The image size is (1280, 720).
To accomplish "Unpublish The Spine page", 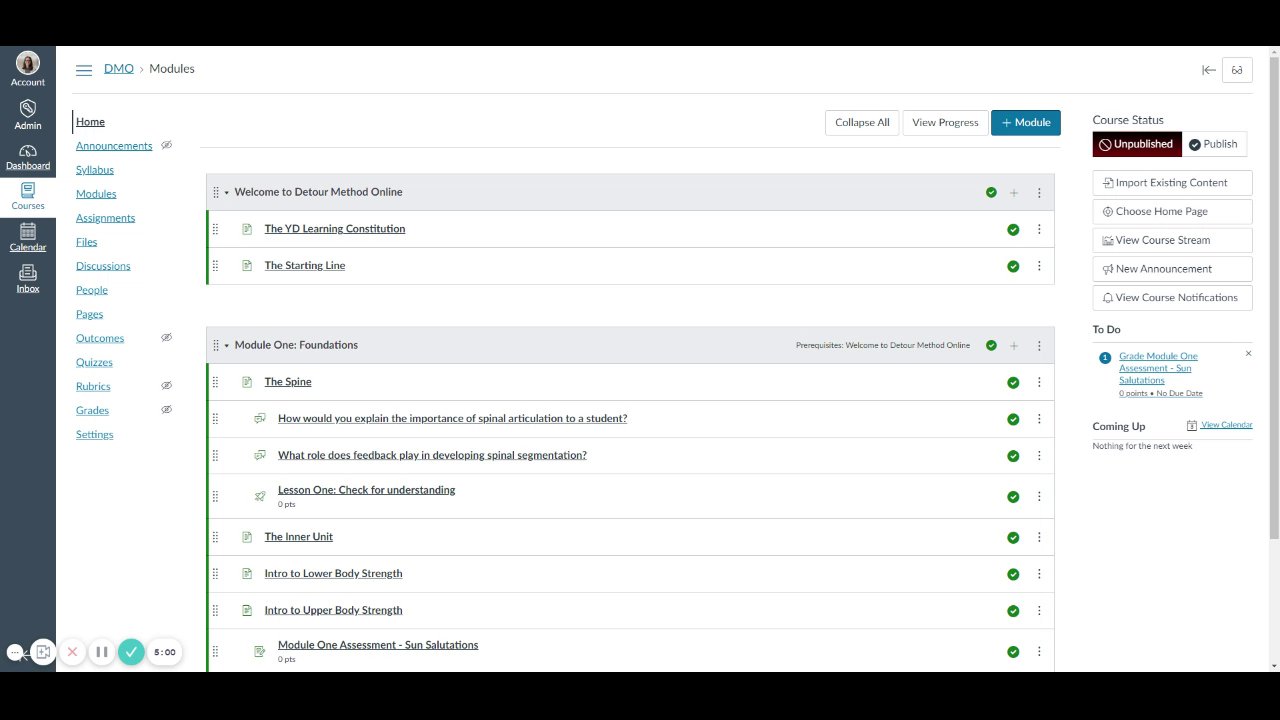I will [1013, 383].
